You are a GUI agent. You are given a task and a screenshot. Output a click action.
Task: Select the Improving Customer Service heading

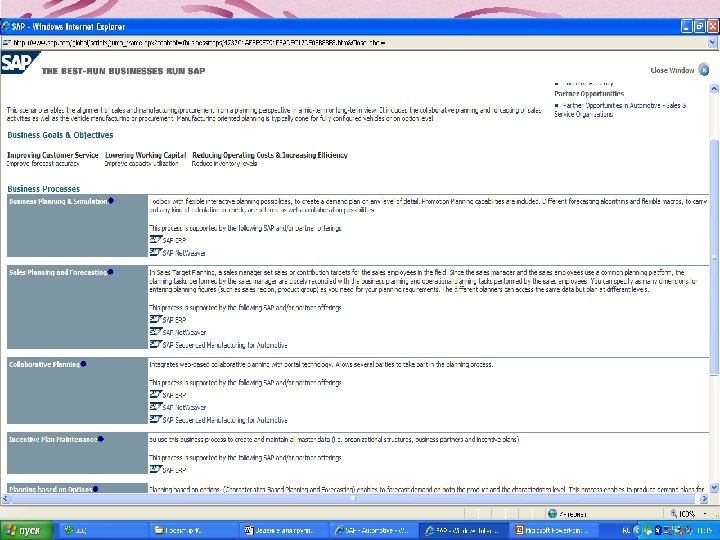click(x=52, y=155)
